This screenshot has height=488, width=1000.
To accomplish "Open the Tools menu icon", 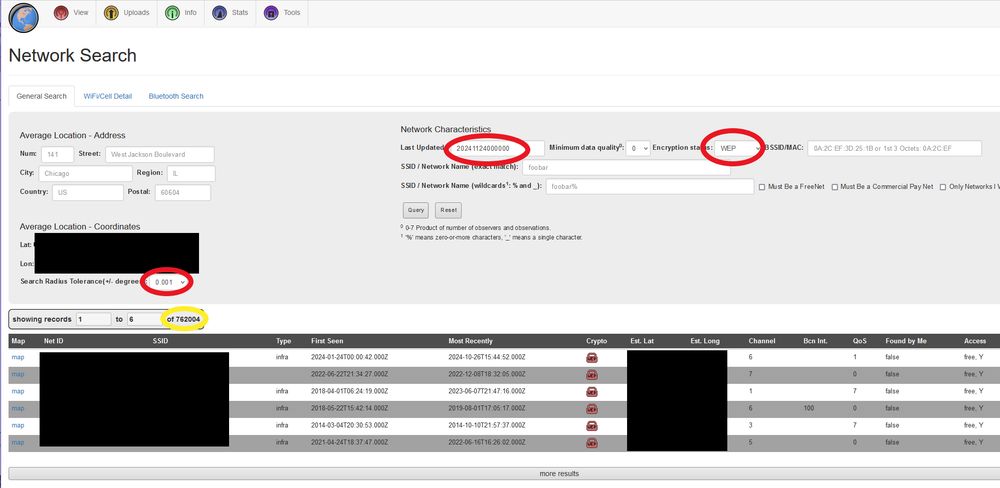I will point(271,13).
